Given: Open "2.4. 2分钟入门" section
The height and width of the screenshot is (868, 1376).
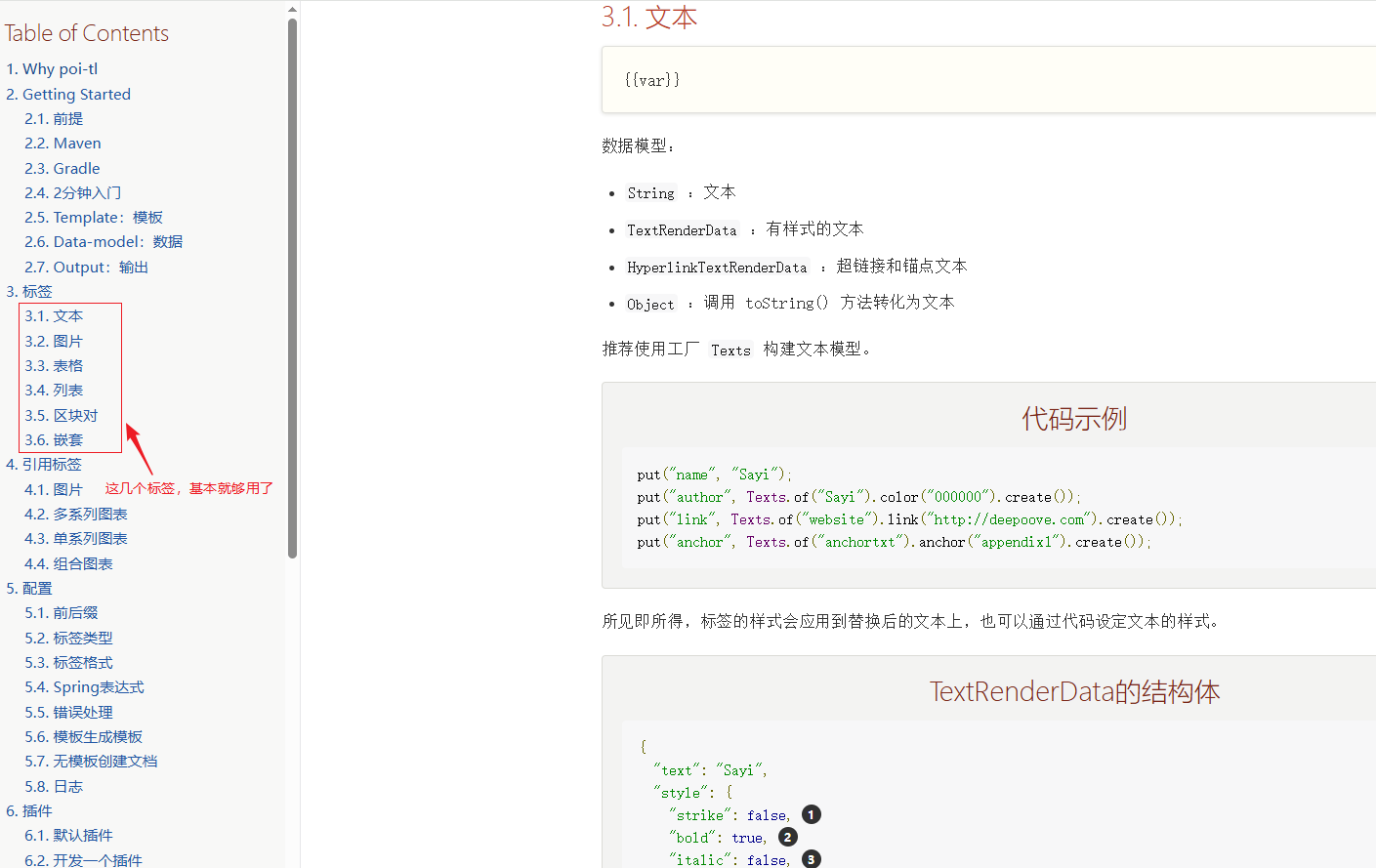Looking at the screenshot, I should [x=72, y=192].
